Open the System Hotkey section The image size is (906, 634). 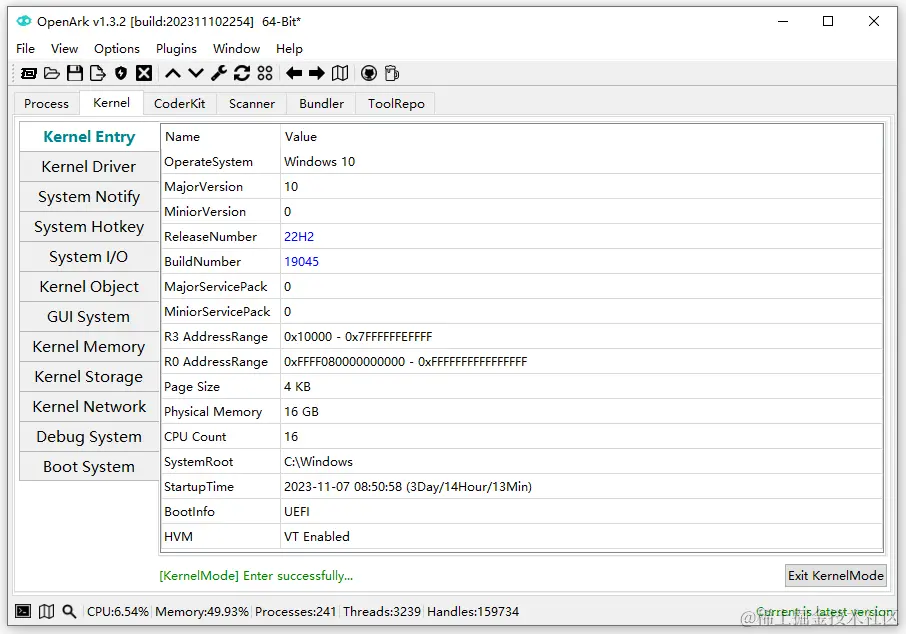click(x=89, y=227)
